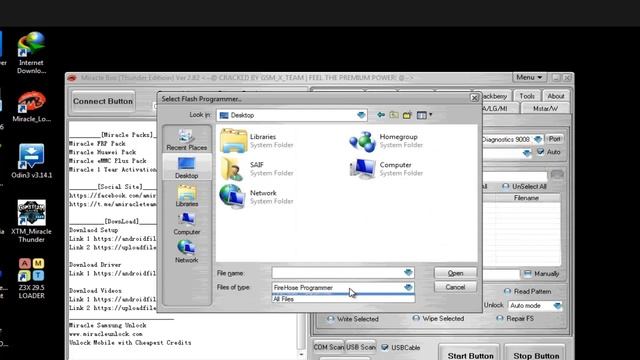The image size is (640, 360).
Task: Select the Homegroup system folder item
Action: click(x=386, y=140)
